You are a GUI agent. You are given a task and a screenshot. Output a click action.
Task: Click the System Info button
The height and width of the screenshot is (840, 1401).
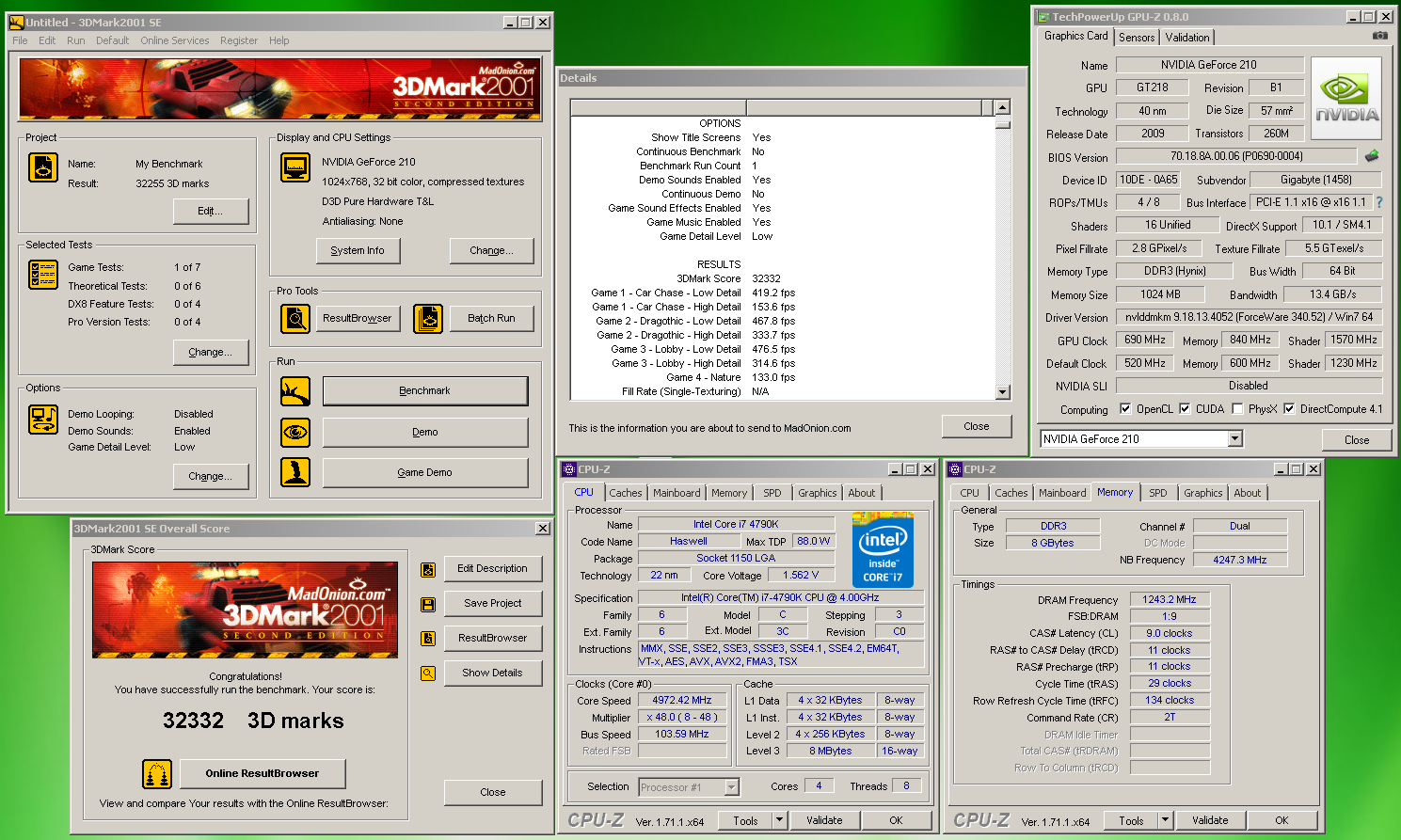[x=358, y=250]
